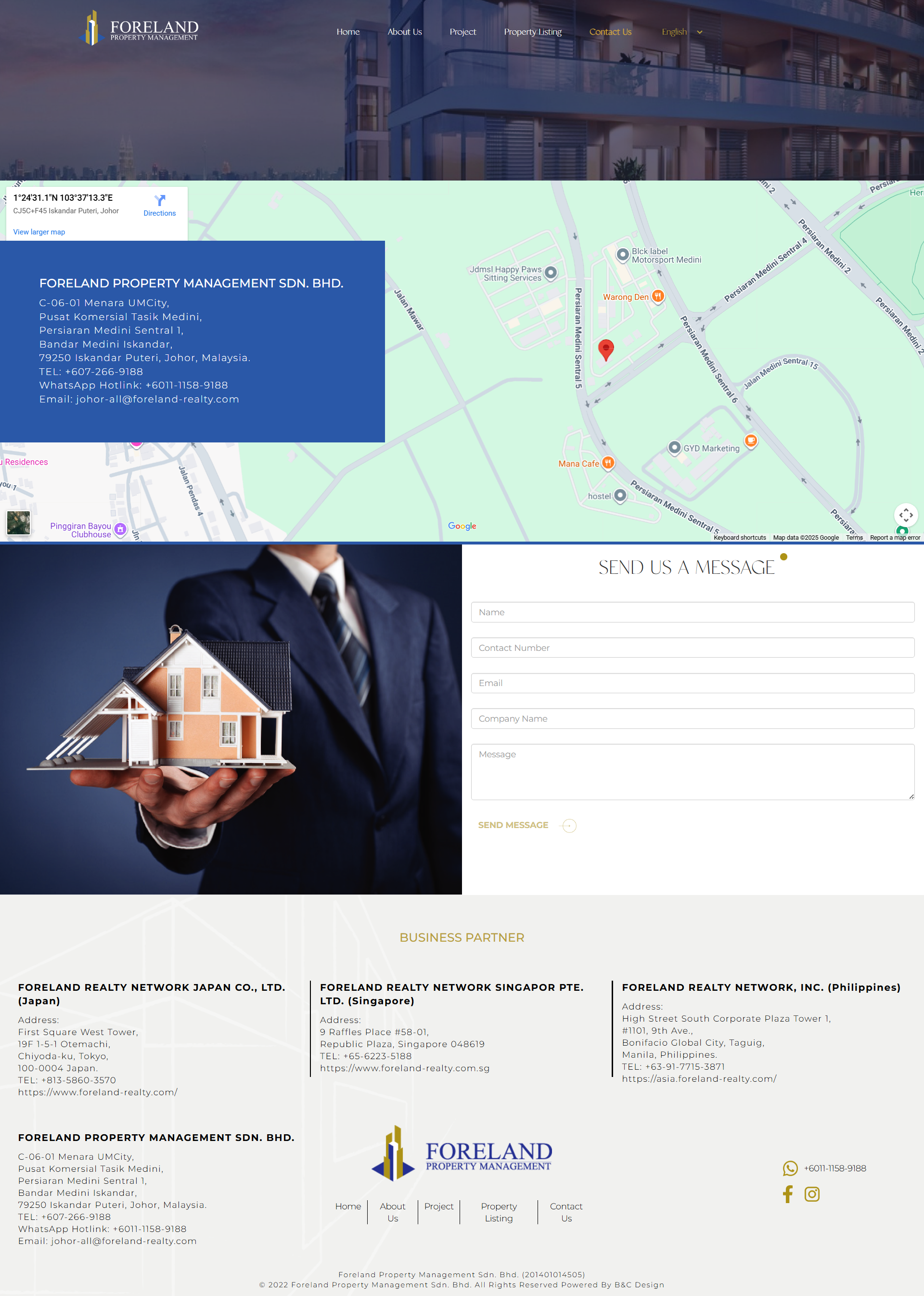Open the View larger map link
This screenshot has height=1296, width=924.
(x=39, y=232)
